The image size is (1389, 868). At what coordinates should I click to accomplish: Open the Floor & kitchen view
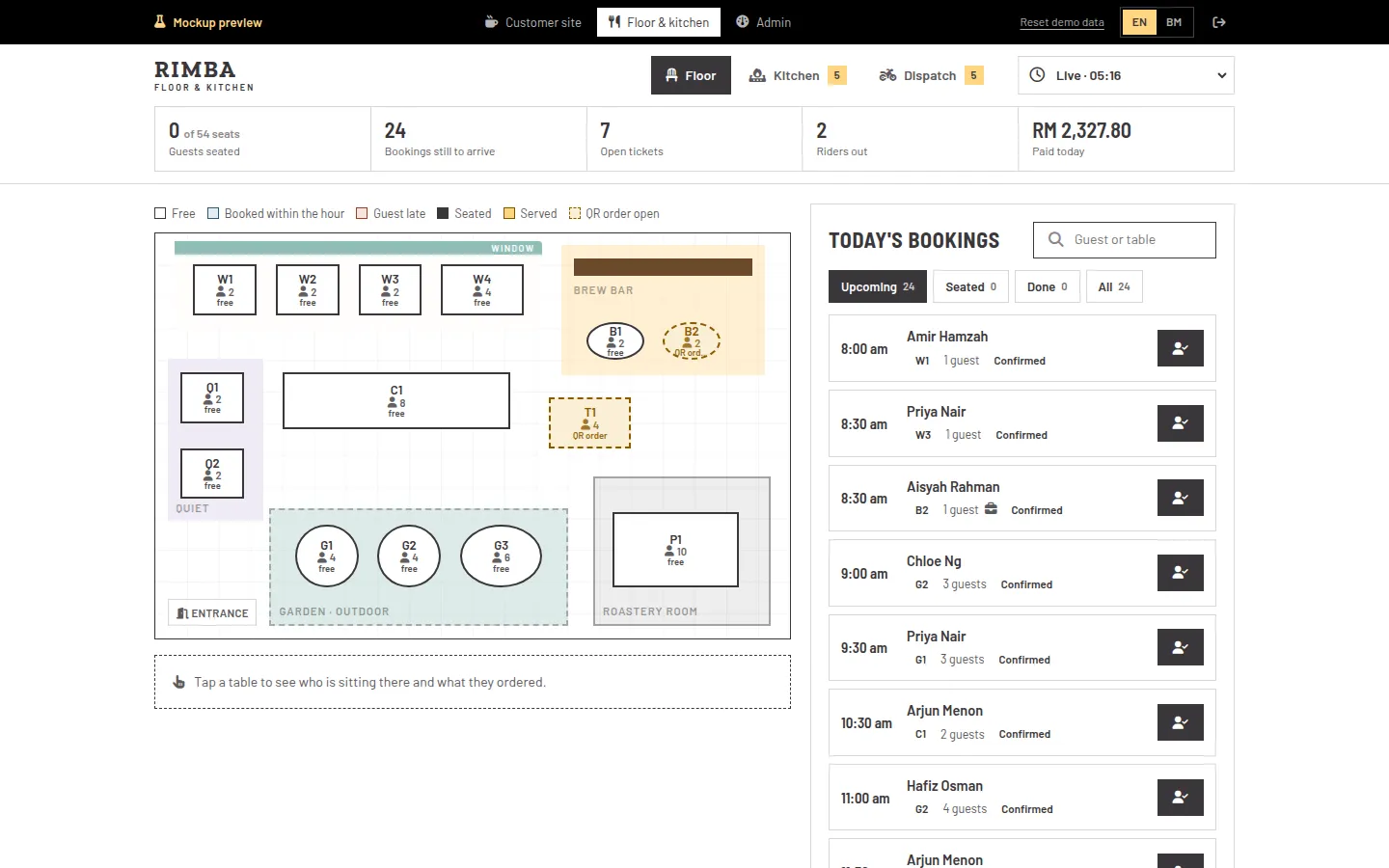pos(659,22)
